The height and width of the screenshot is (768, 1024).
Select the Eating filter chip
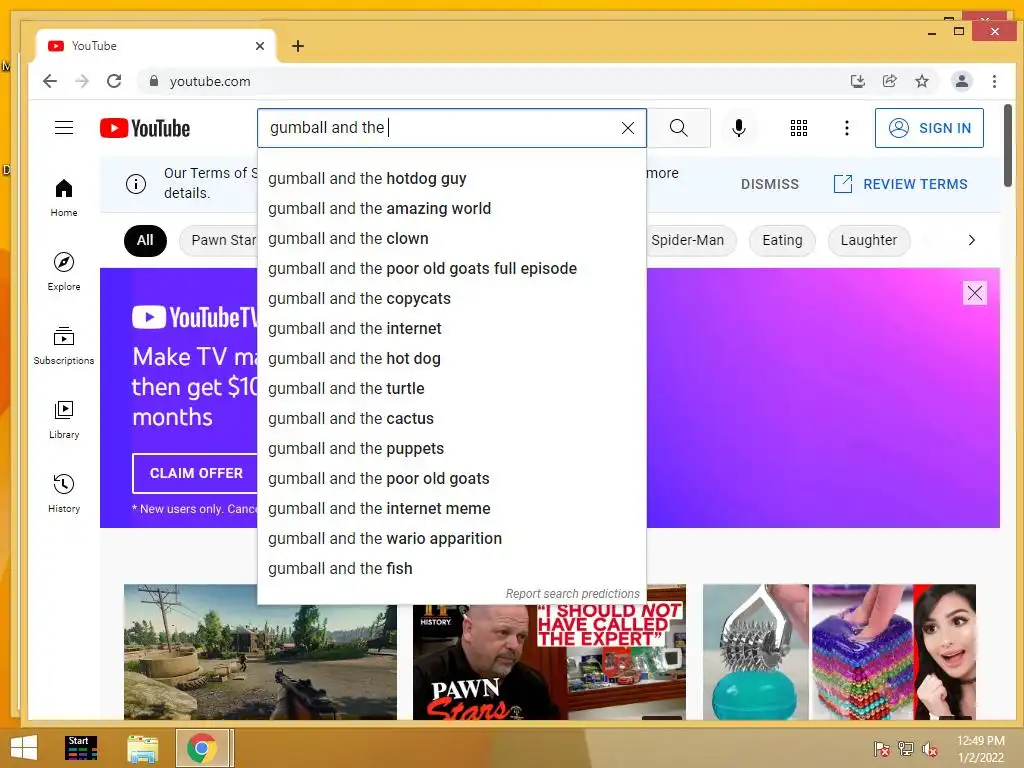(x=782, y=240)
